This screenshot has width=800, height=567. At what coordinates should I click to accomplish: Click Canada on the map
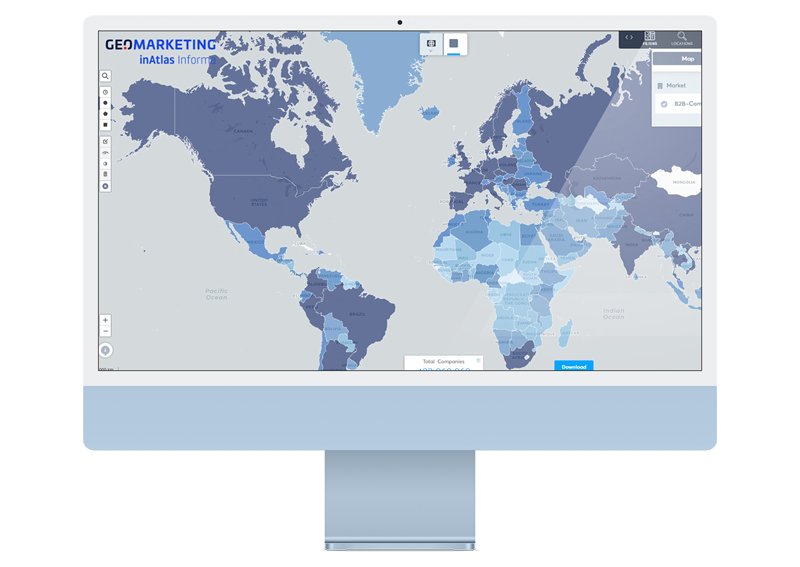click(242, 130)
